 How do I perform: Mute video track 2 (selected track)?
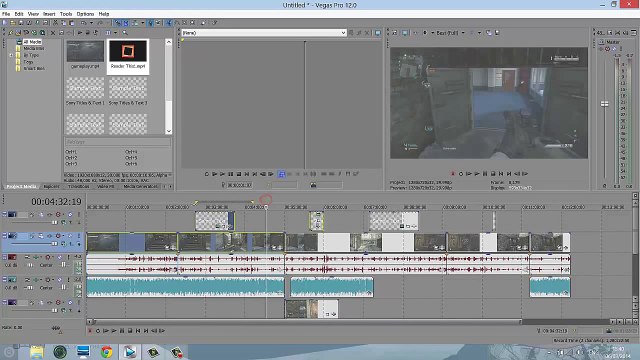coord(70,236)
